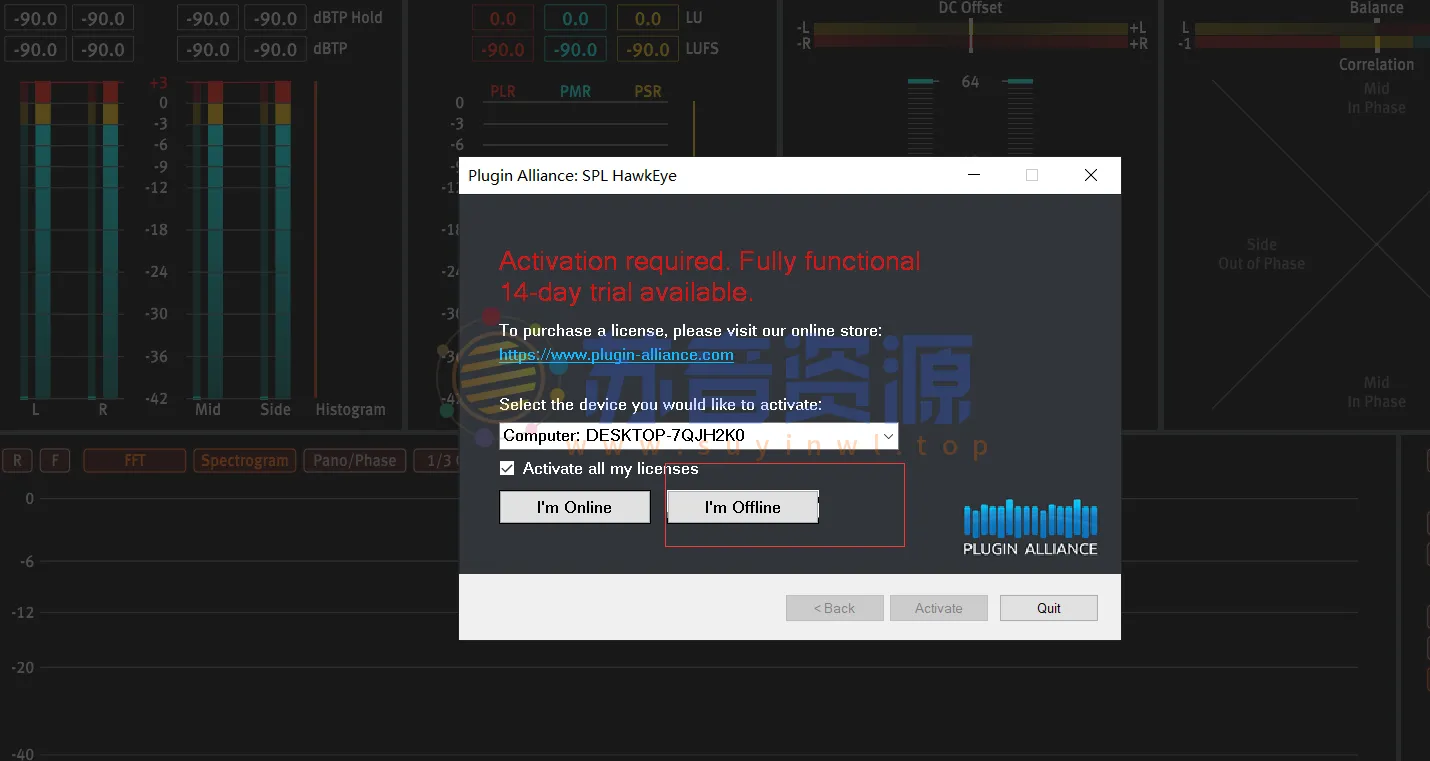Viewport: 1430px width, 761px height.
Task: Click the I'm Online button
Action: 574,507
